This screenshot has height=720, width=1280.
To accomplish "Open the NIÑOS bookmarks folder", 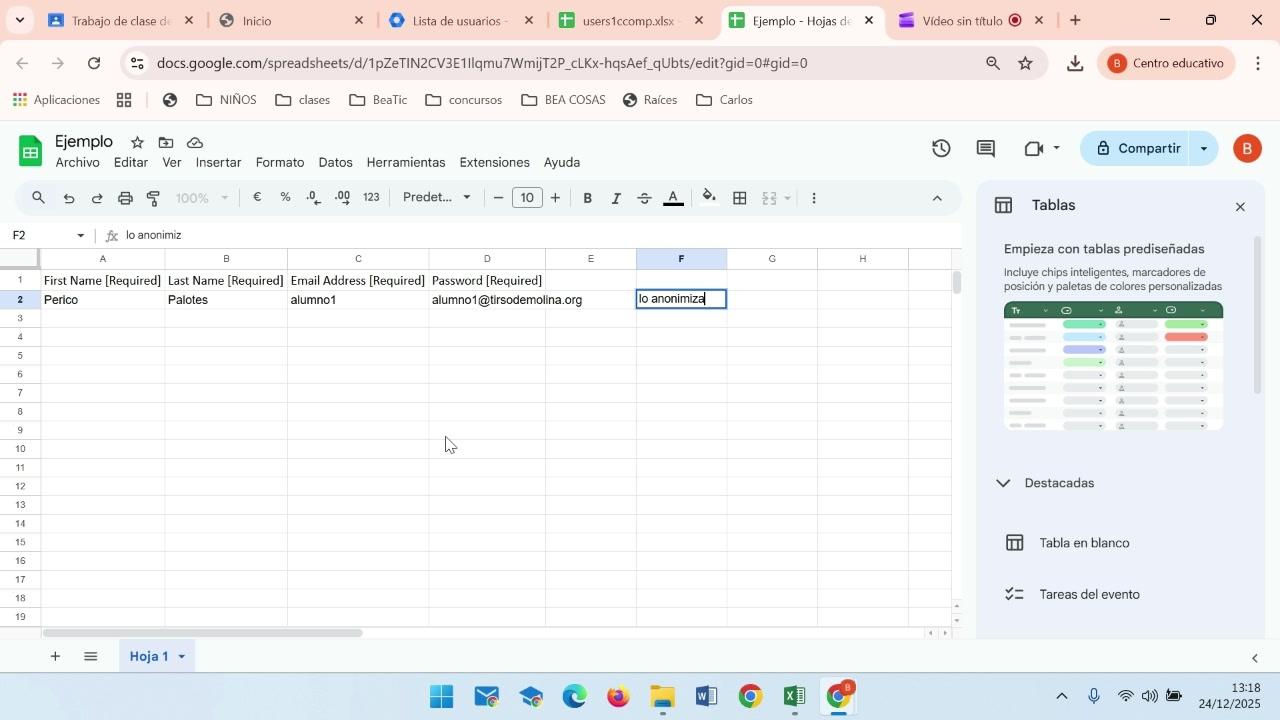I will [226, 100].
